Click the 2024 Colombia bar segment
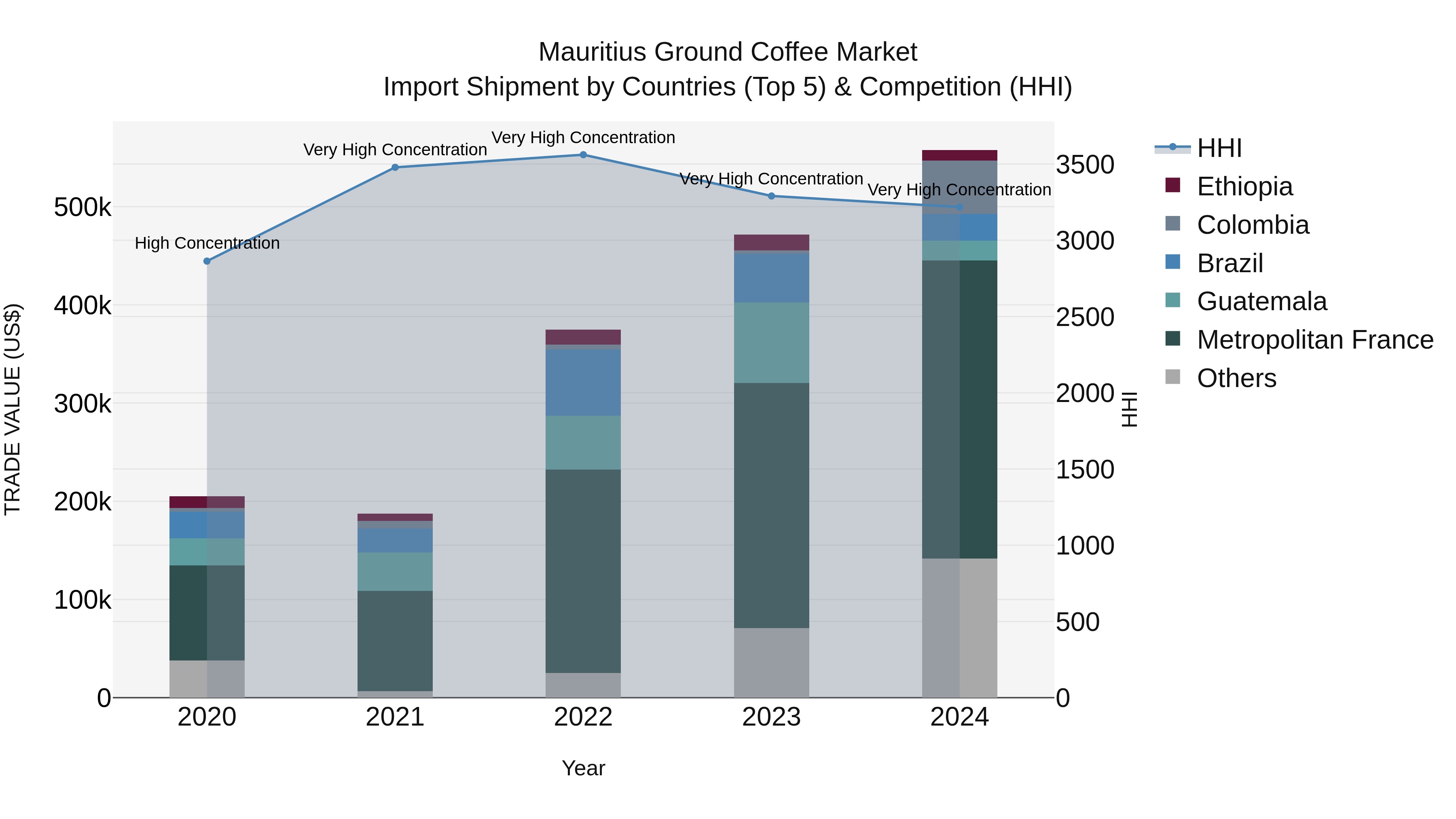Image resolution: width=1456 pixels, height=819 pixels. point(960,188)
